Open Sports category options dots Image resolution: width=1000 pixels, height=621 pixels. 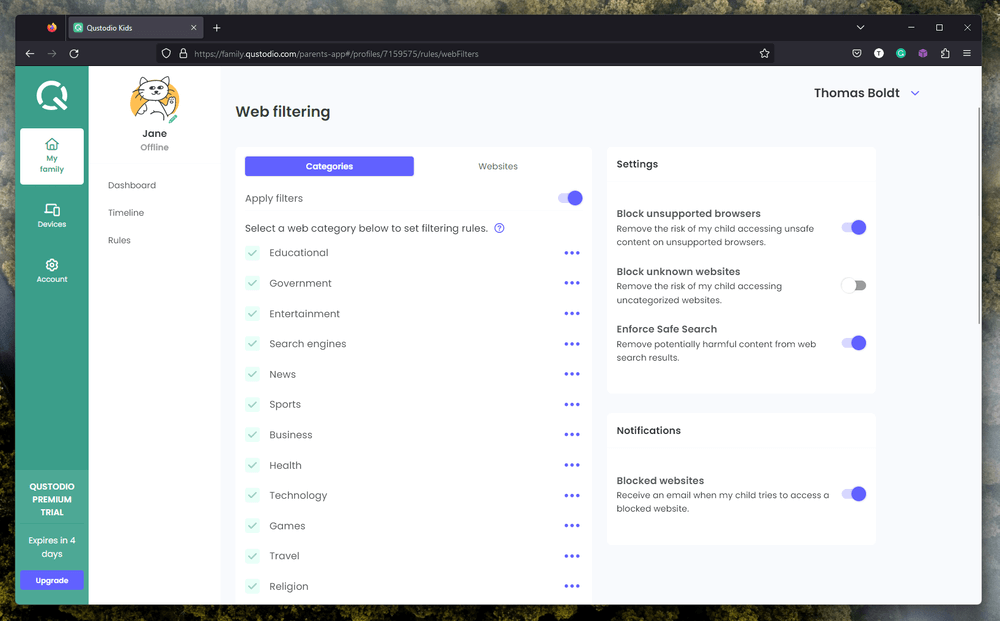click(x=572, y=405)
